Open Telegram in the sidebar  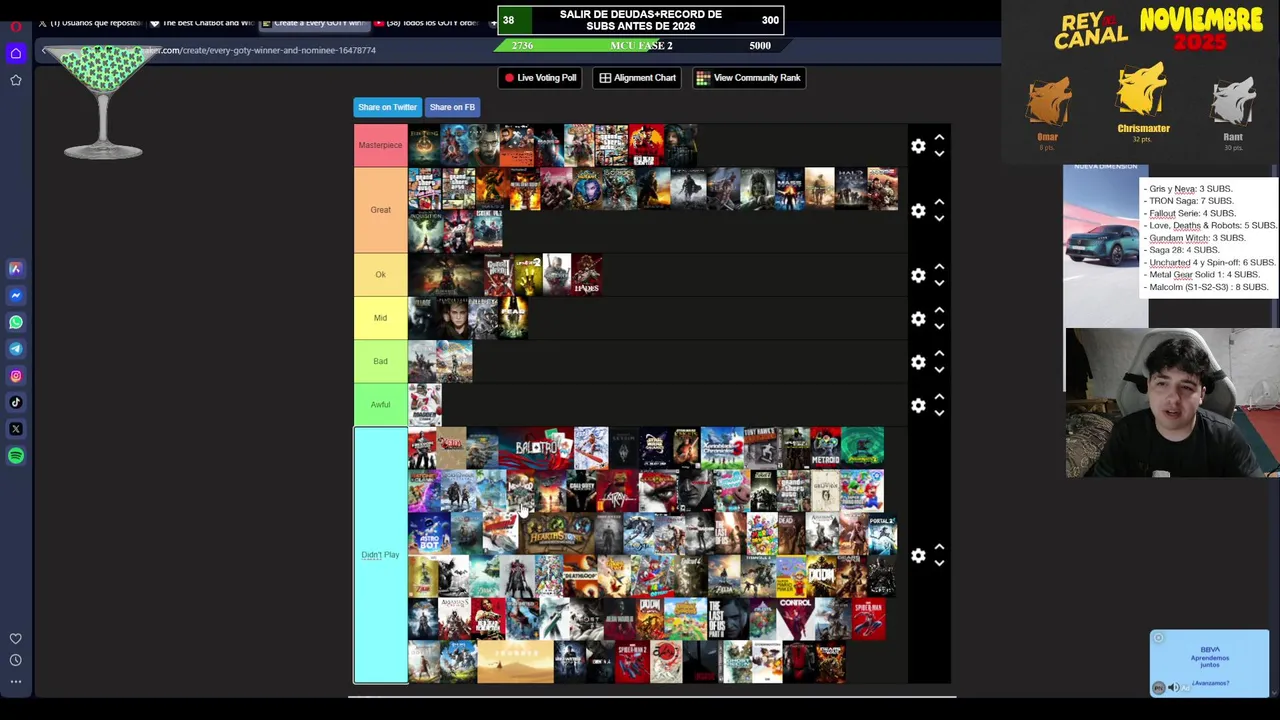click(x=16, y=349)
